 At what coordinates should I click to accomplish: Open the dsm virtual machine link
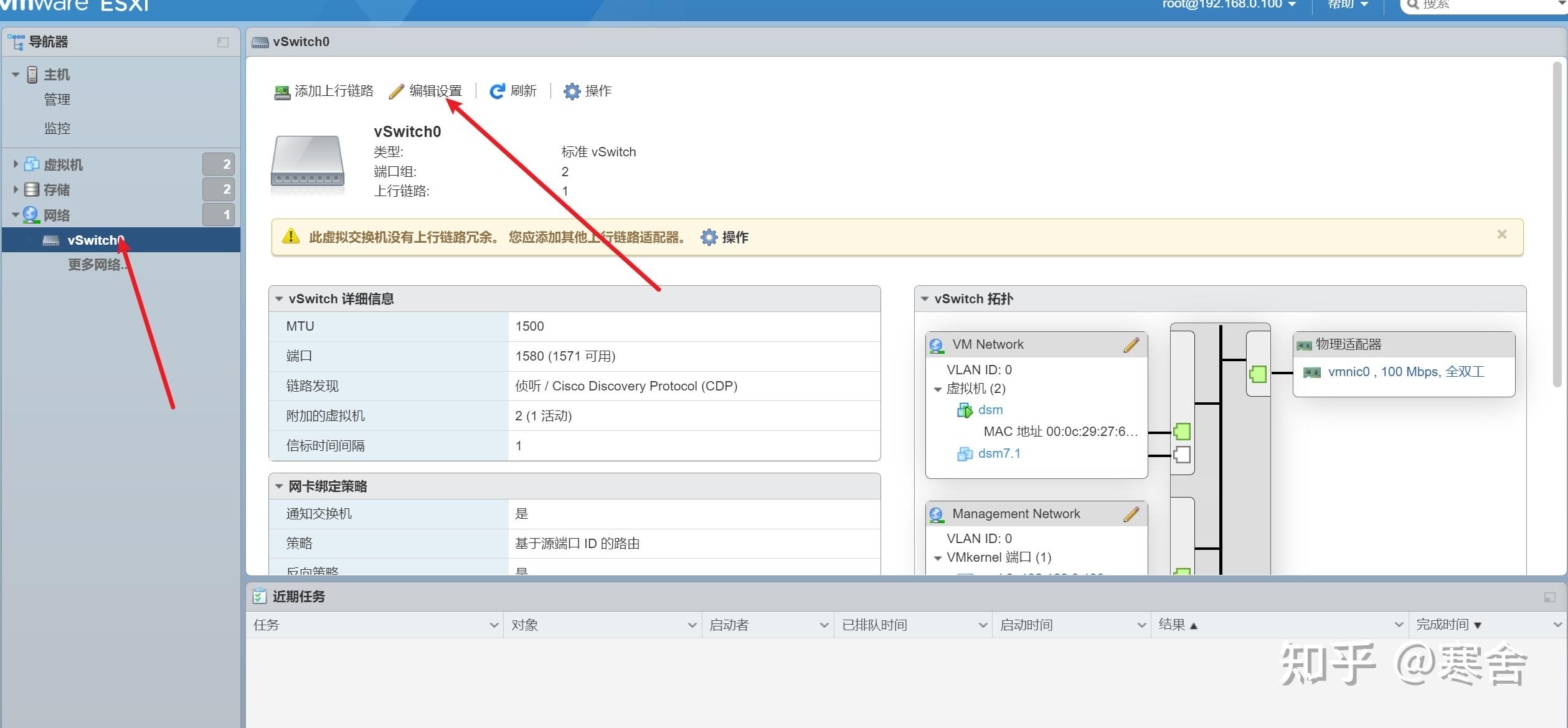click(x=990, y=410)
